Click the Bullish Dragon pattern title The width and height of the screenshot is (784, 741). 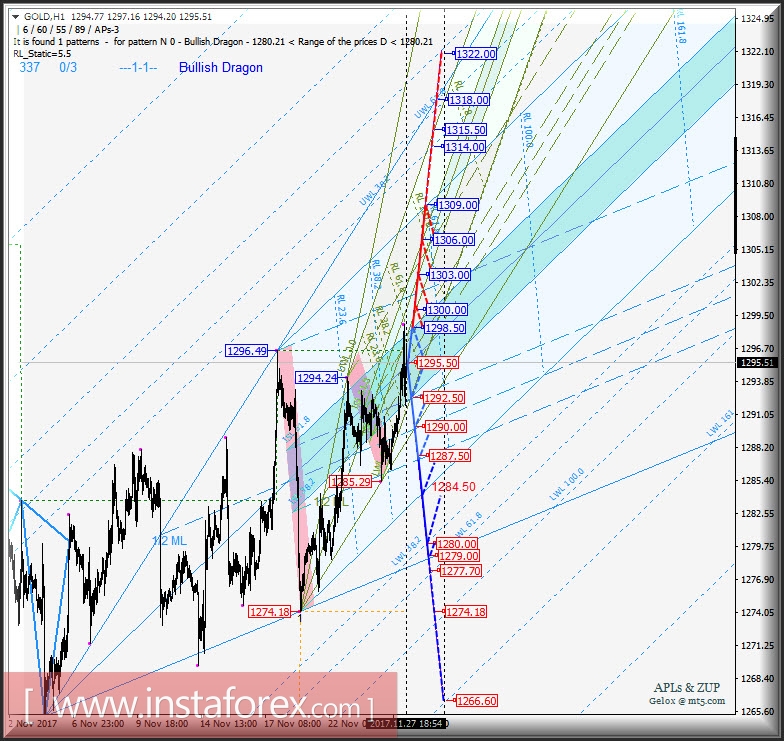pyautogui.click(x=220, y=68)
